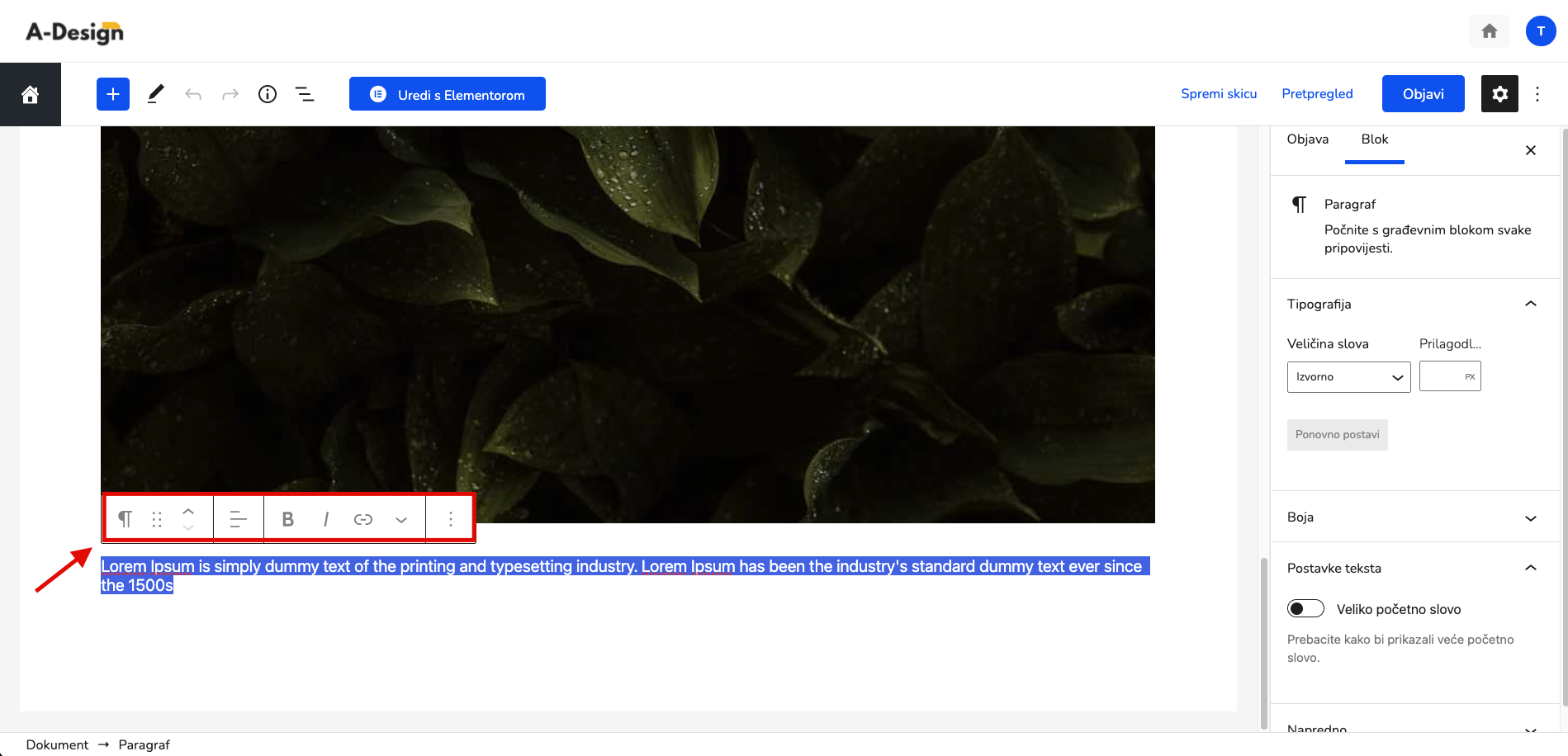Image resolution: width=1568 pixels, height=756 pixels.
Task: Expand the Boja section
Action: pos(1412,517)
